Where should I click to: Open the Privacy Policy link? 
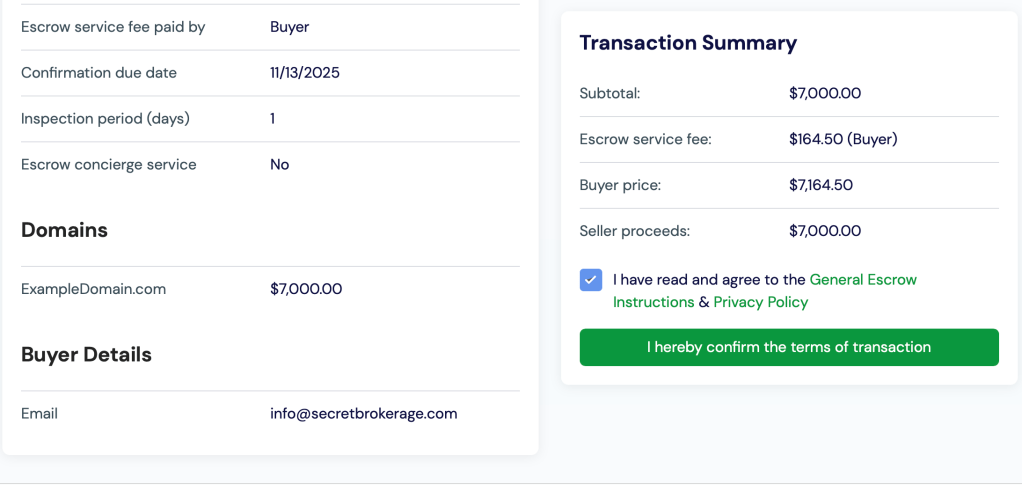pyautogui.click(x=760, y=302)
